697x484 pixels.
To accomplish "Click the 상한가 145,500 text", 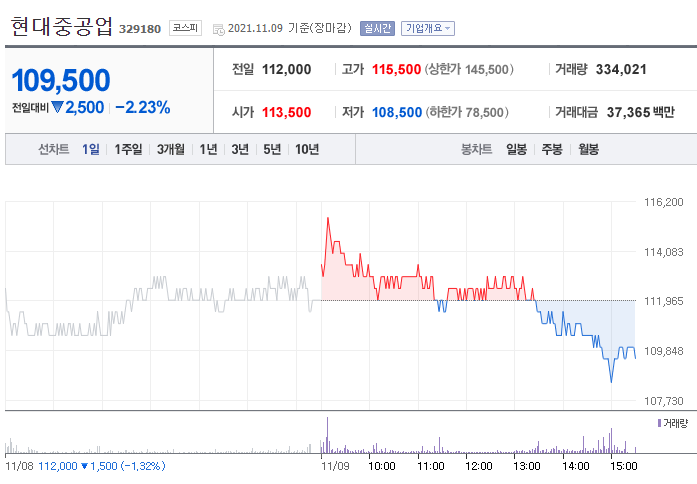I will pyautogui.click(x=469, y=69).
